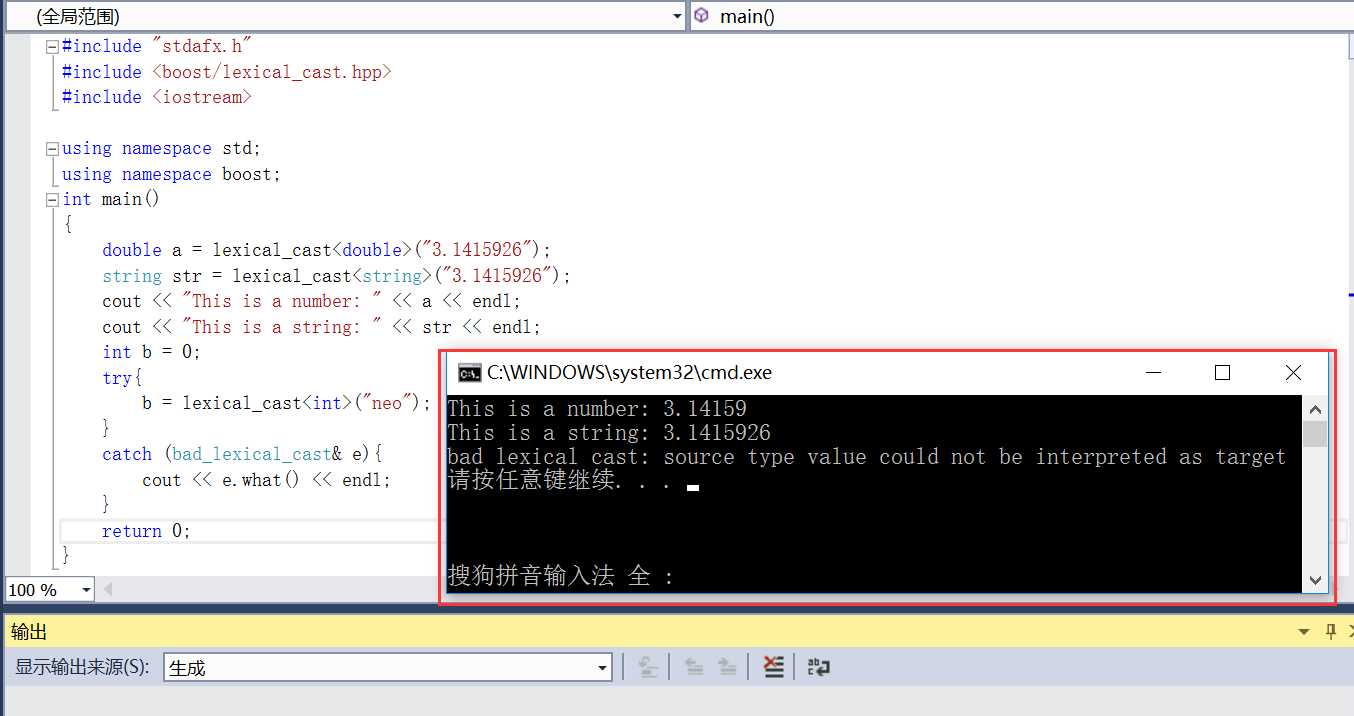Screen dimensions: 1354x716
Task: Click the <iostream> include text
Action: [202, 97]
